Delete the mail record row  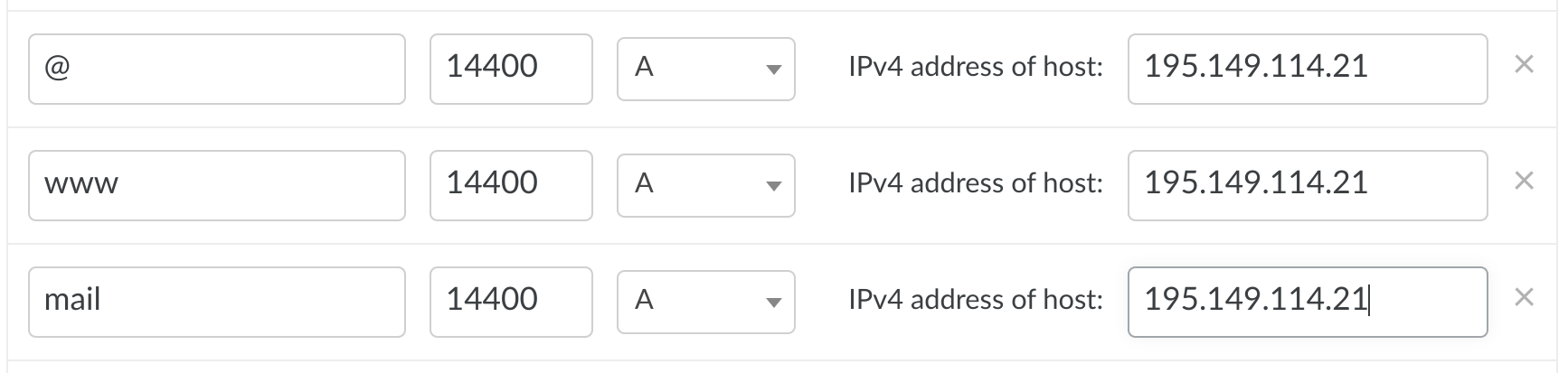point(1524,297)
